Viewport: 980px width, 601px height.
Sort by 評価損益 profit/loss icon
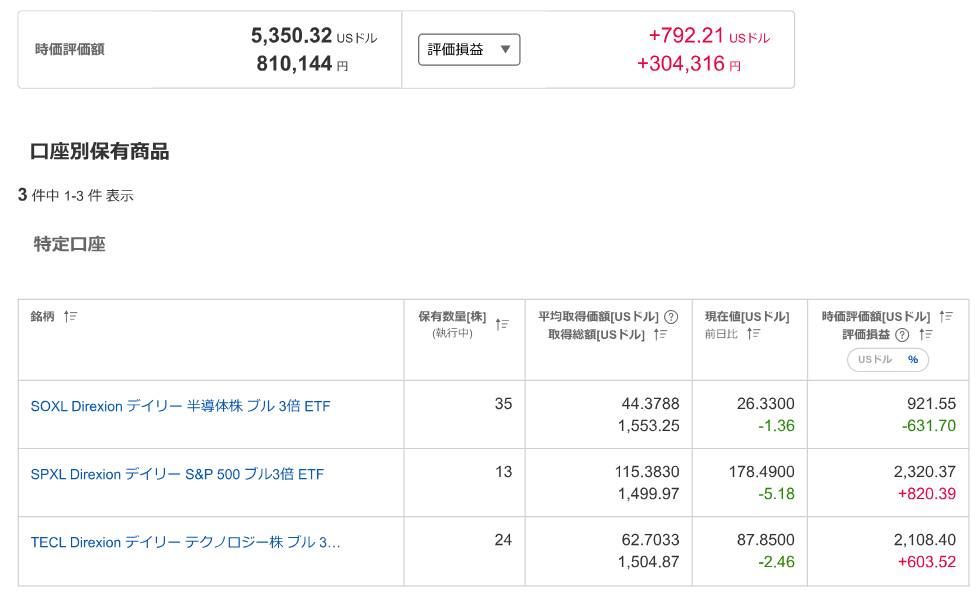[x=926, y=334]
